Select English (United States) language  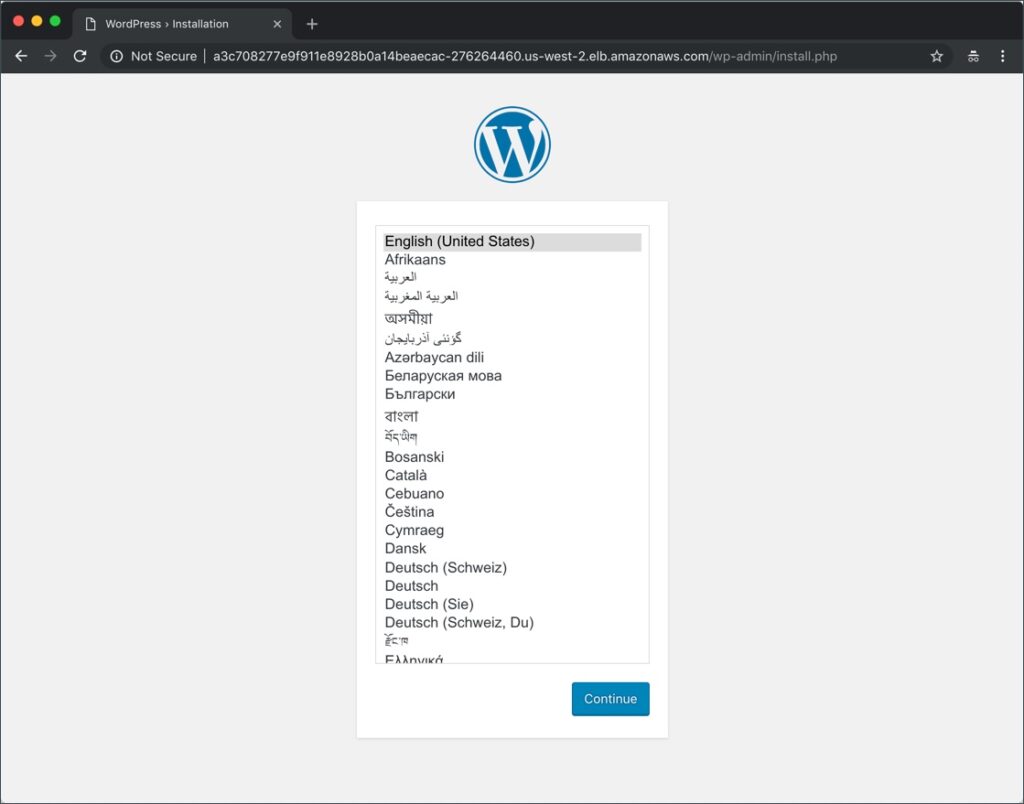tap(460, 241)
